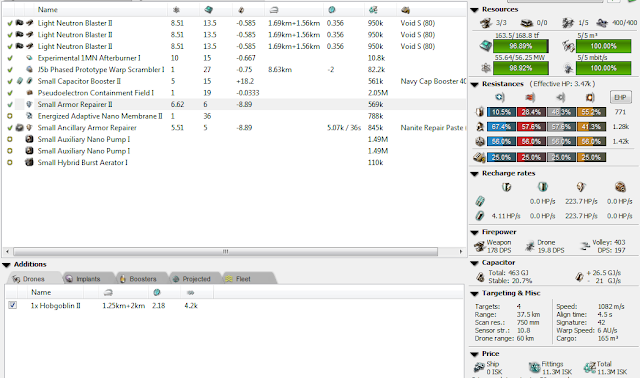Click the EHP button in Resistances
This screenshot has width=640, height=378.
point(620,97)
